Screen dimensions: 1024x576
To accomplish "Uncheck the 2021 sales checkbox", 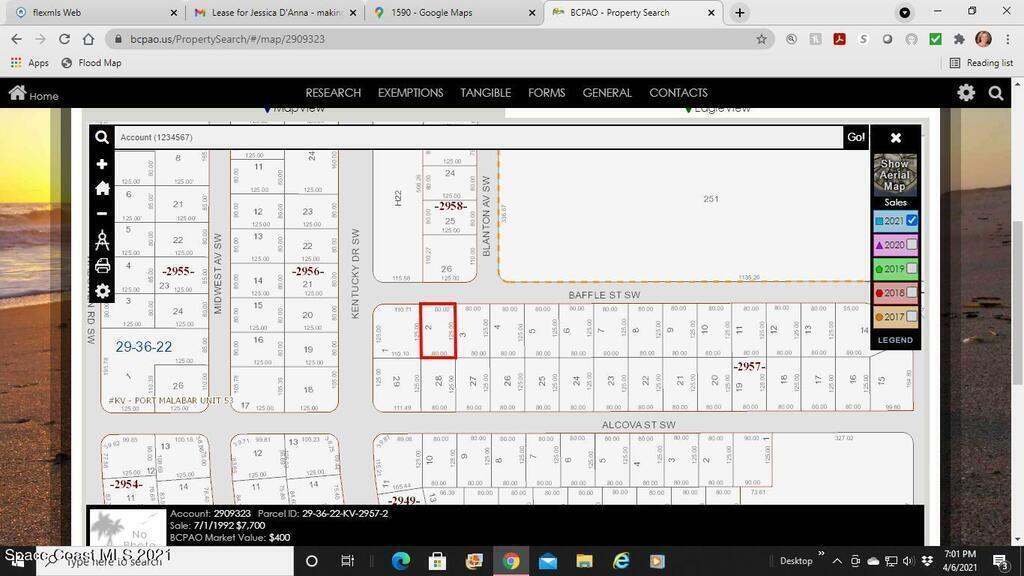I will [911, 221].
